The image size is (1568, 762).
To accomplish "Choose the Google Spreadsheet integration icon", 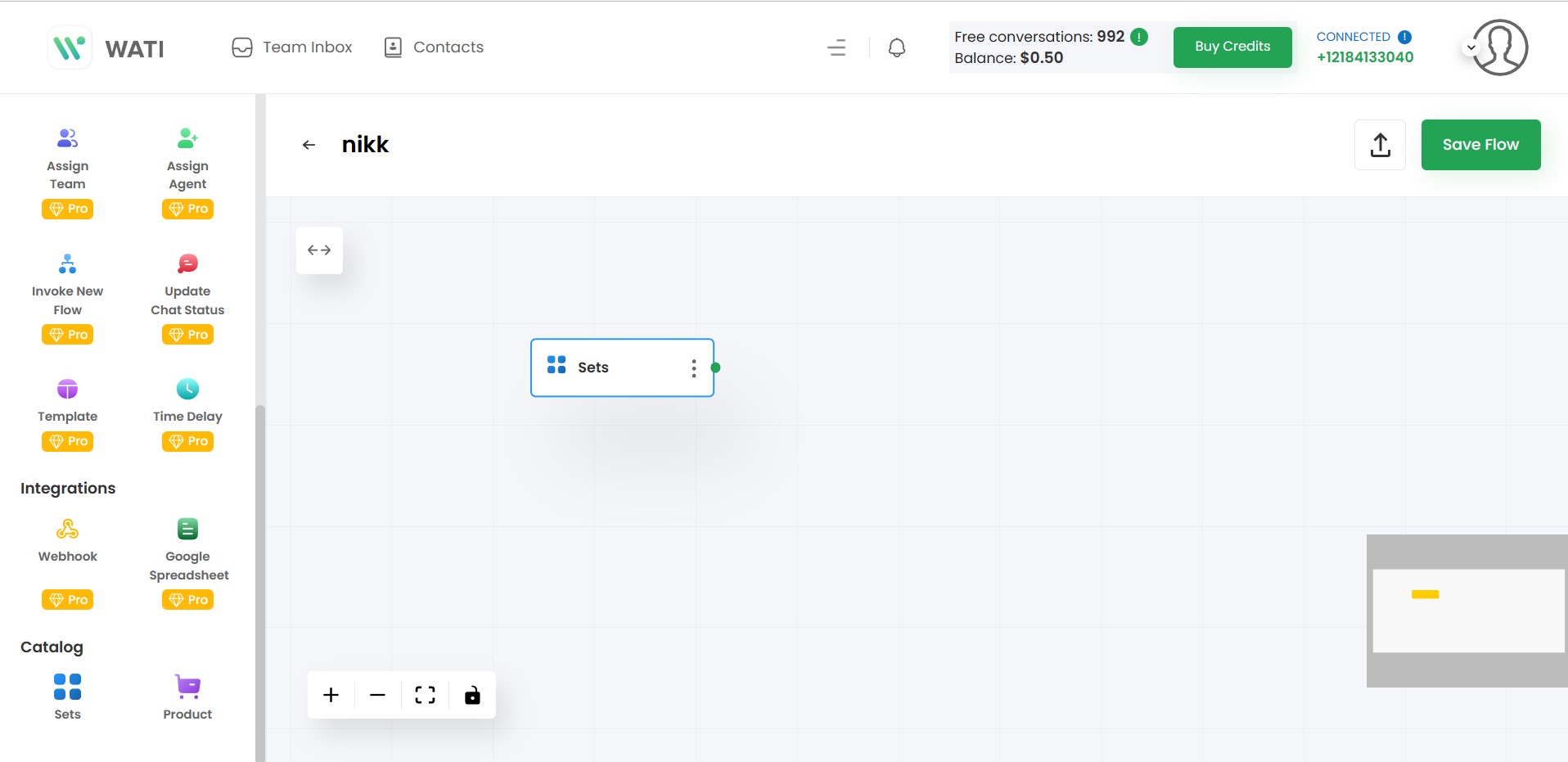I will (187, 529).
